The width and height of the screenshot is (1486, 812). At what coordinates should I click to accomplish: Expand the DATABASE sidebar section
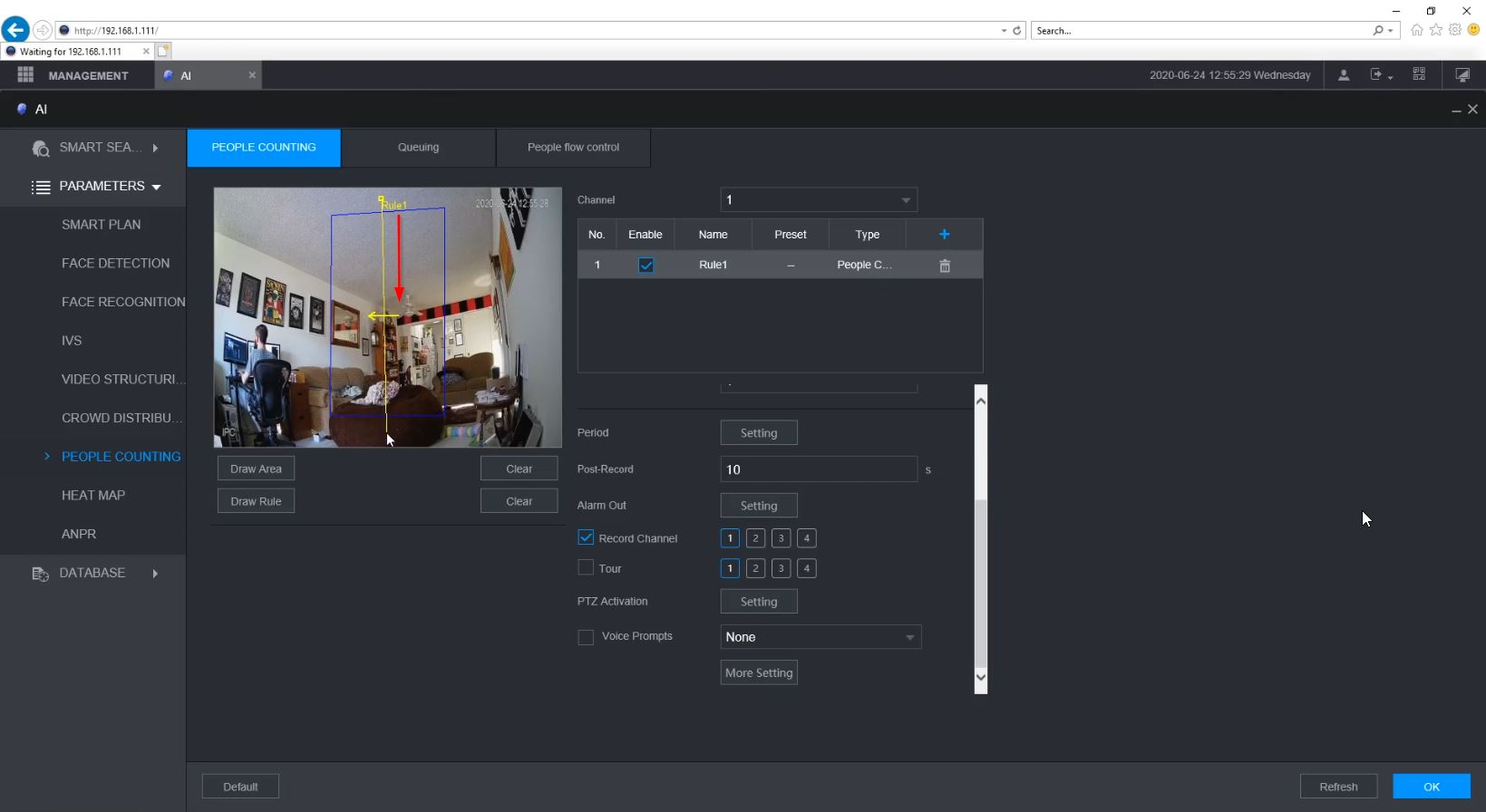(92, 573)
